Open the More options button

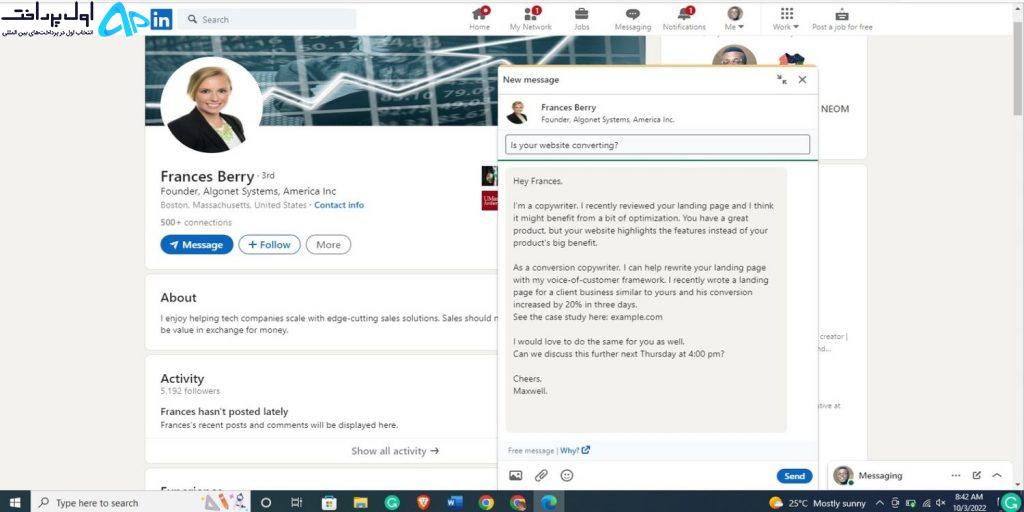328,245
